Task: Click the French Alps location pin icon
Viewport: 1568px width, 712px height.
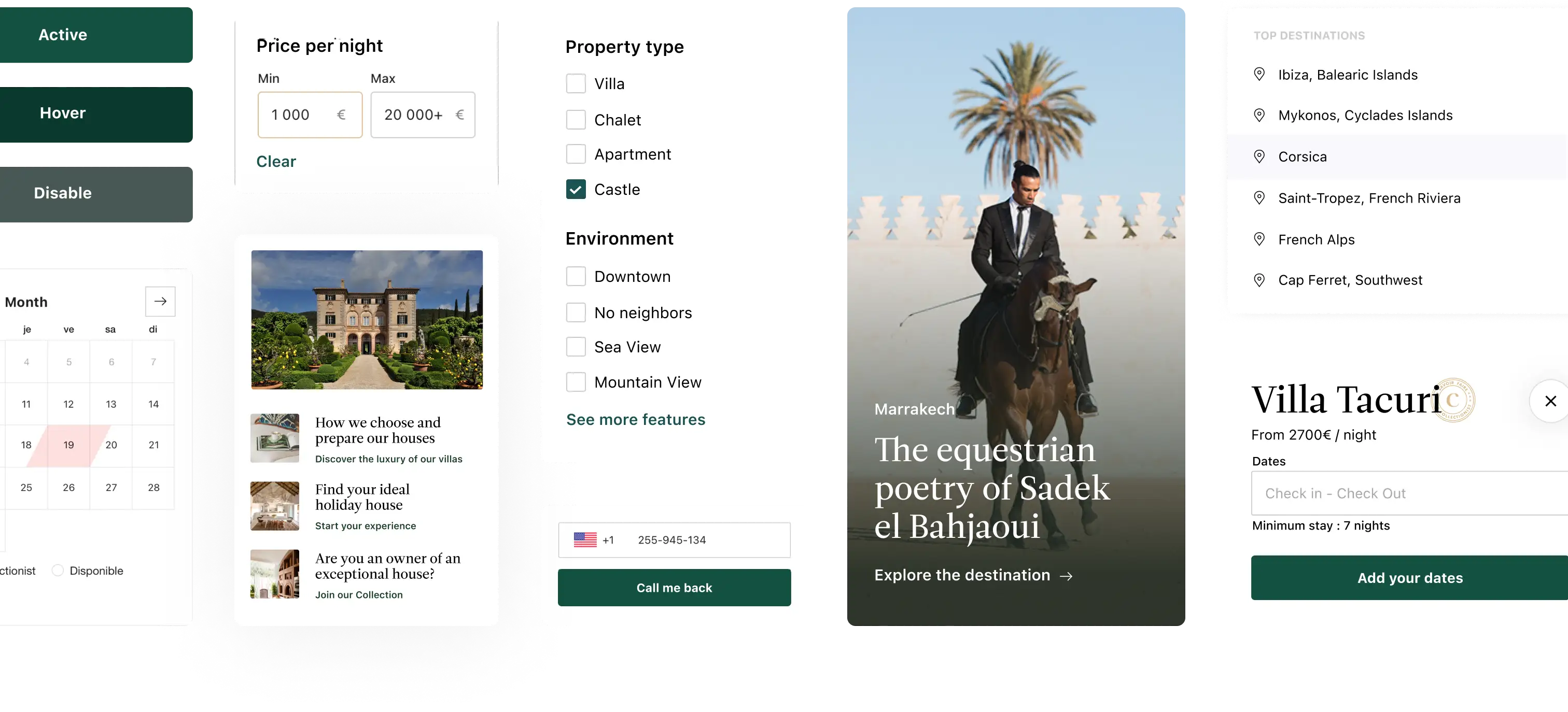Action: tap(1259, 239)
